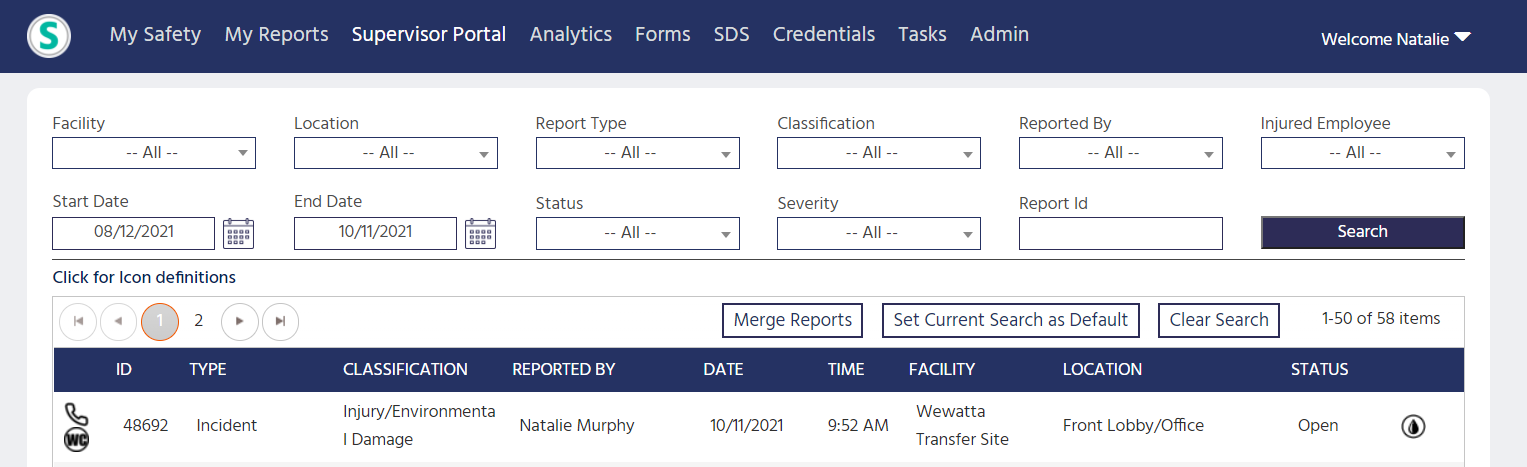Viewport: 1527px width, 467px height.
Task: Click the droplet icon on report 48692
Action: [1413, 426]
